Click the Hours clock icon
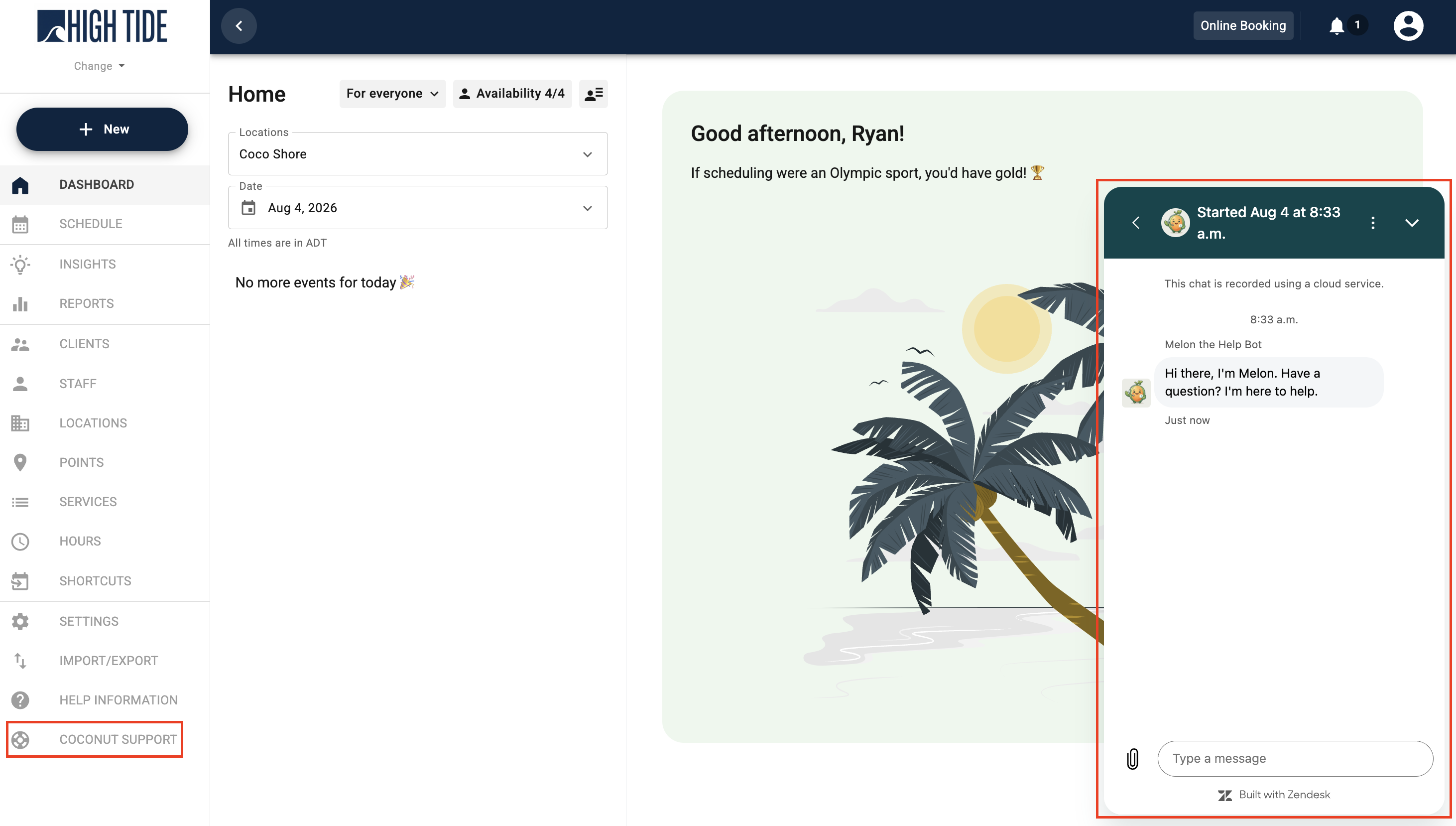 point(20,541)
